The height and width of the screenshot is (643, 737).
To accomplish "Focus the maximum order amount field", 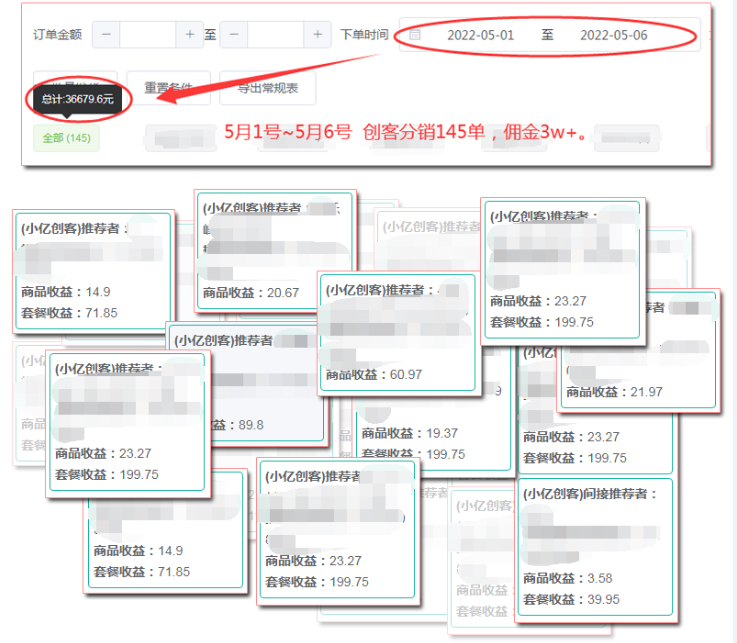I will (275, 34).
